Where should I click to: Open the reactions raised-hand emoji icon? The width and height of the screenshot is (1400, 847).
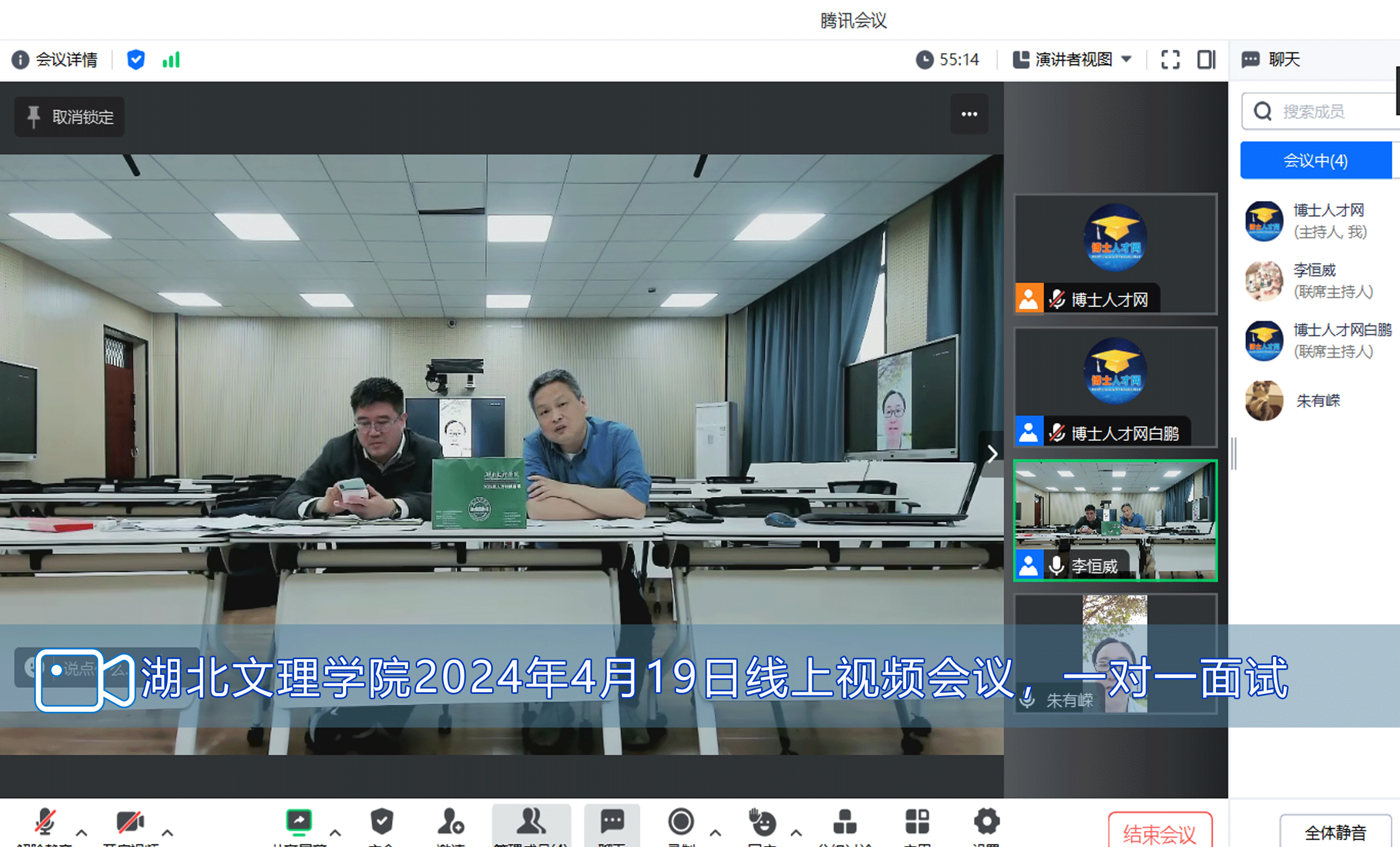click(x=762, y=822)
